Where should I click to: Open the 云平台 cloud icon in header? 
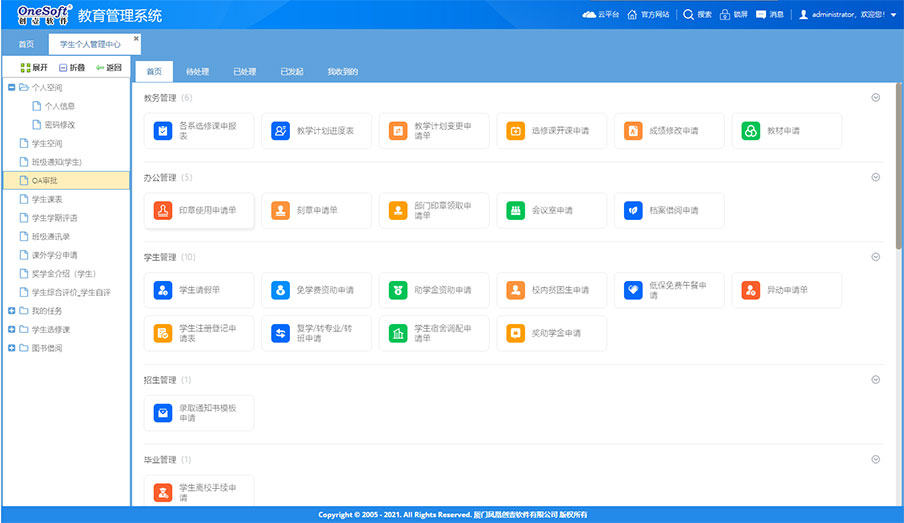(x=588, y=15)
